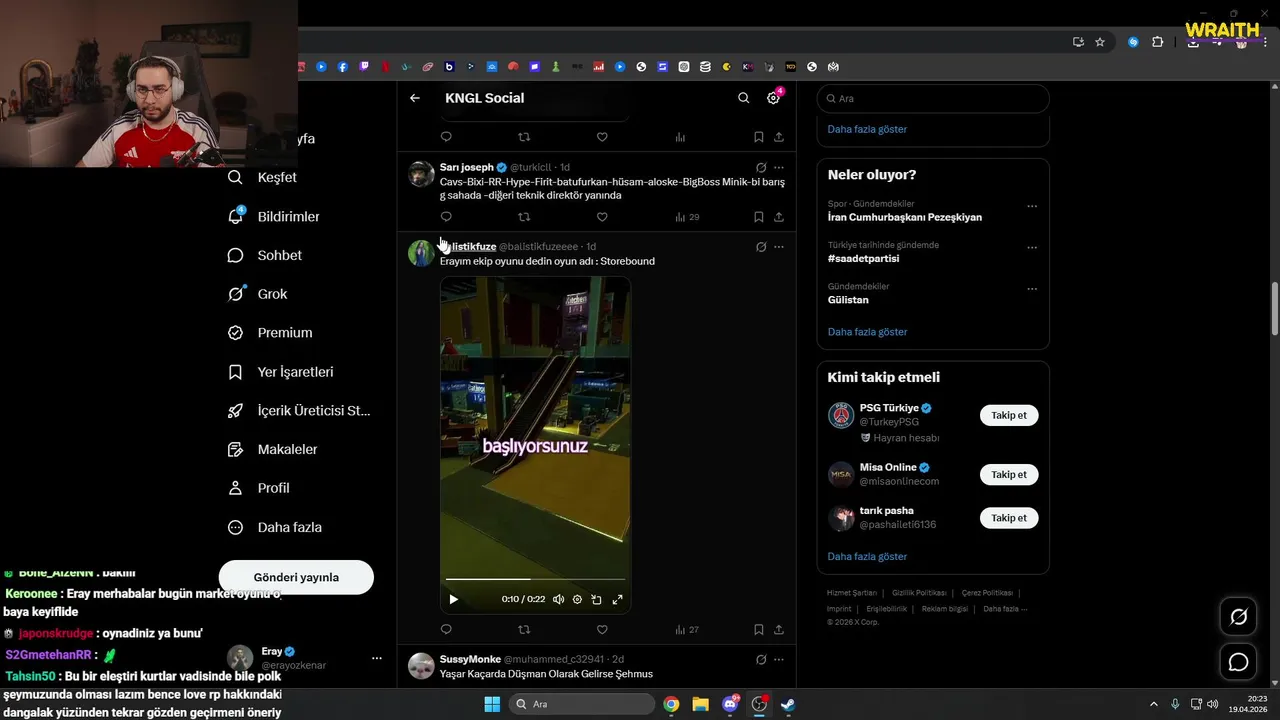This screenshot has width=1280, height=720.
Task: Open options for İran Cumhurbaşkanı Pezeşkiyan trend
Action: (x=1032, y=207)
